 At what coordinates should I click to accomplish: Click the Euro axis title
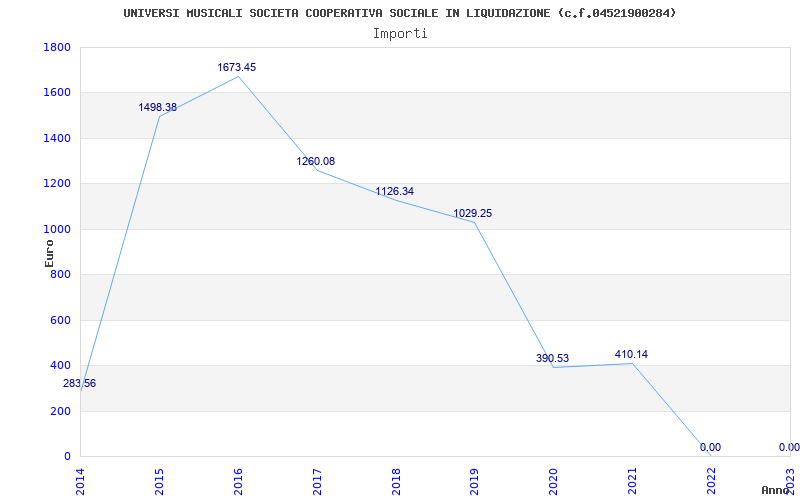coord(49,253)
